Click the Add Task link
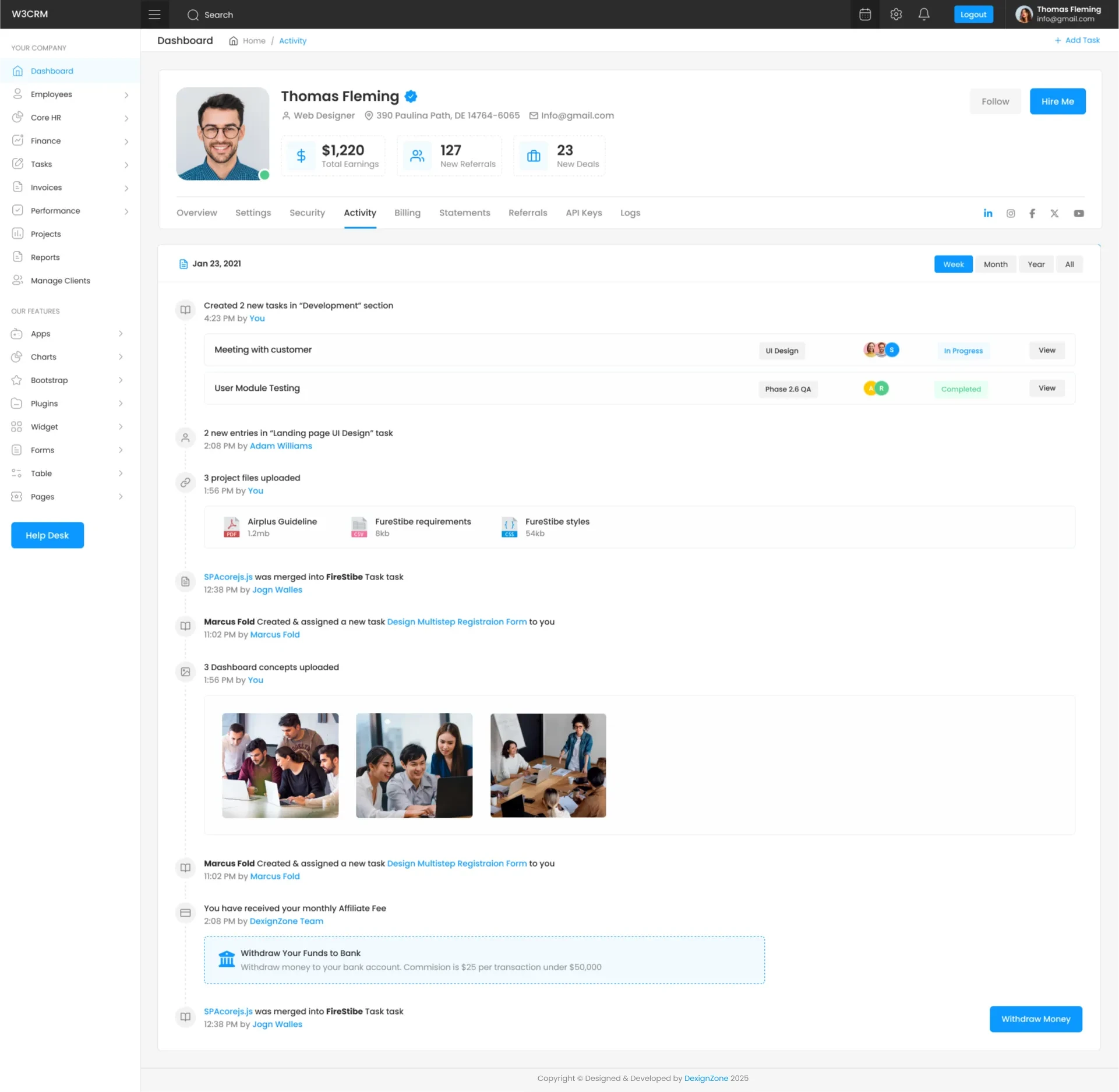The height and width of the screenshot is (1092, 1119). 1077,41
